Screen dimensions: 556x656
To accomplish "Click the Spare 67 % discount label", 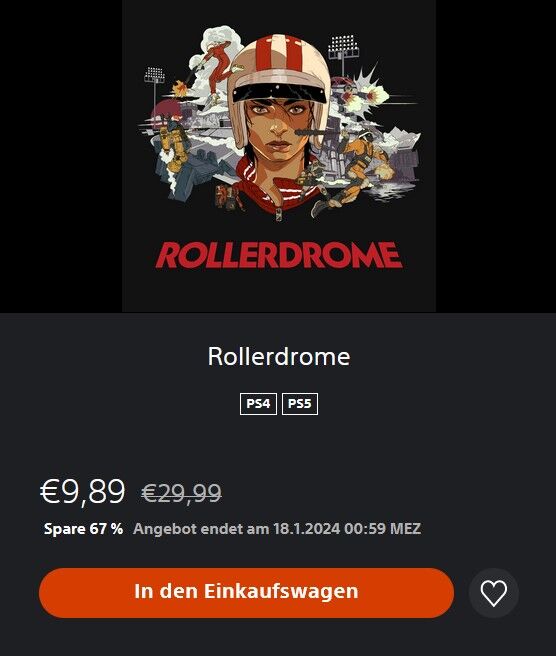I will pyautogui.click(x=84, y=529).
